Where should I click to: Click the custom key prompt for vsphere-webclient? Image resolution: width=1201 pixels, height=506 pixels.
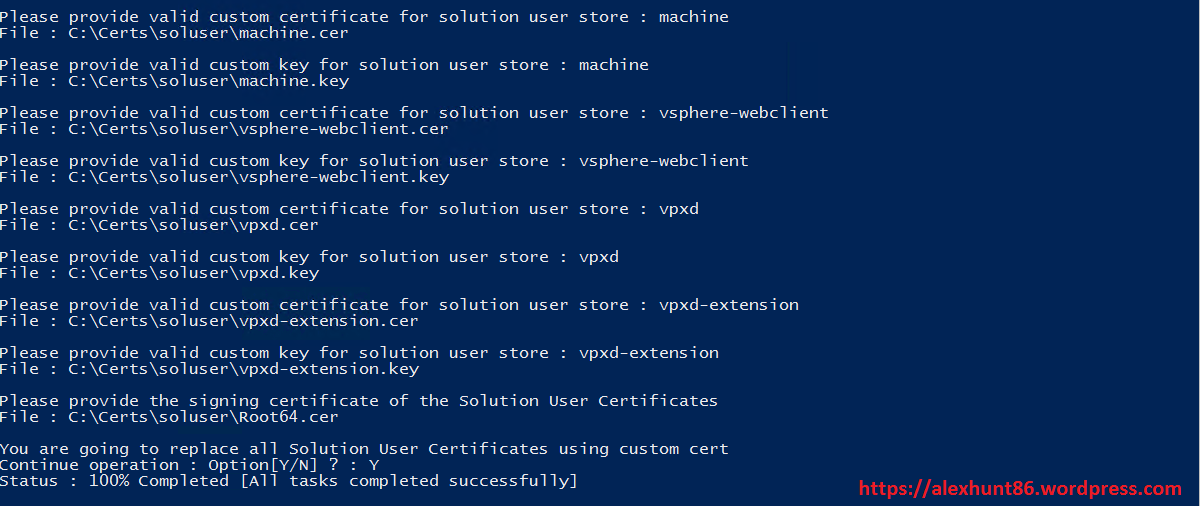(374, 161)
